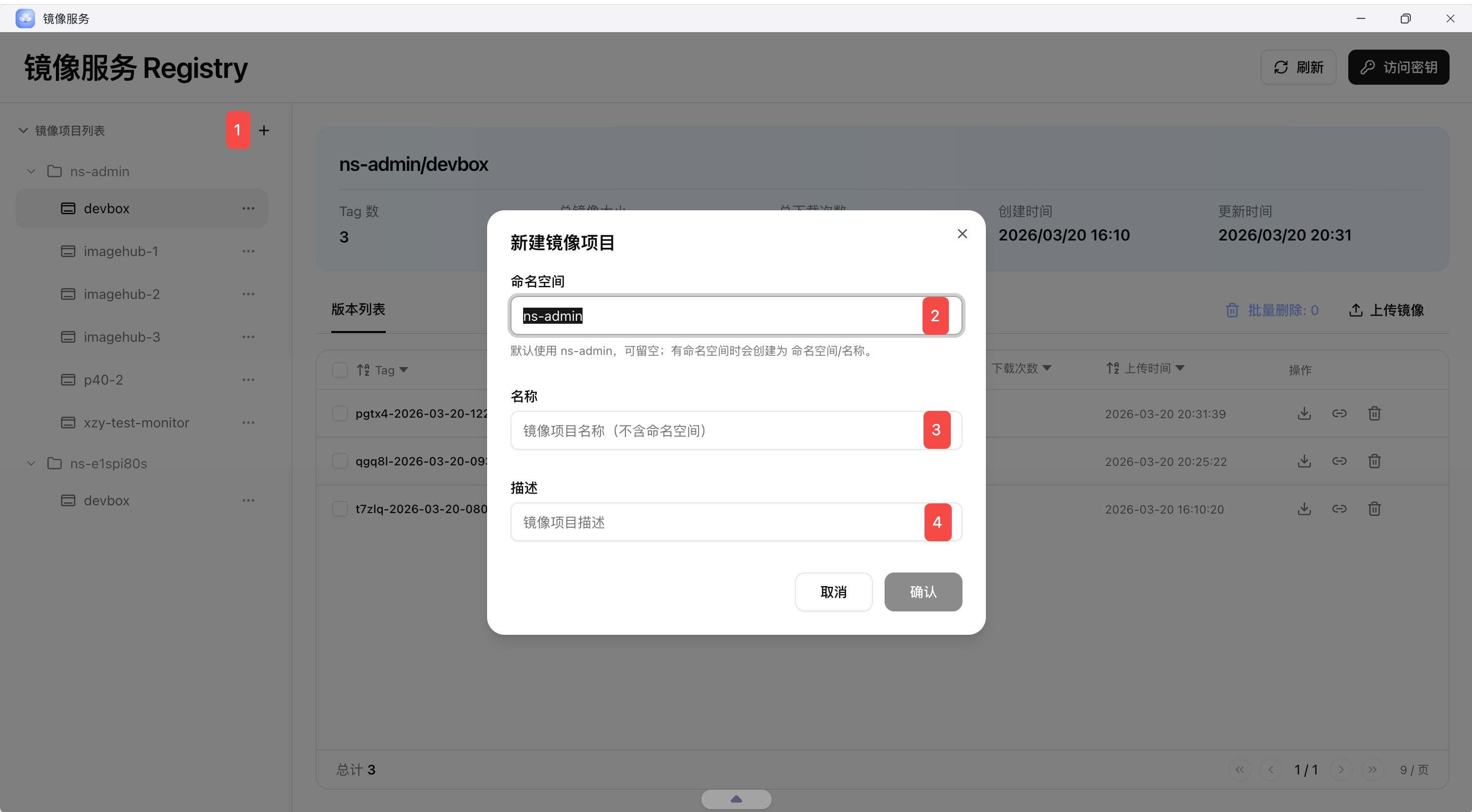Go to the next page

1341,770
